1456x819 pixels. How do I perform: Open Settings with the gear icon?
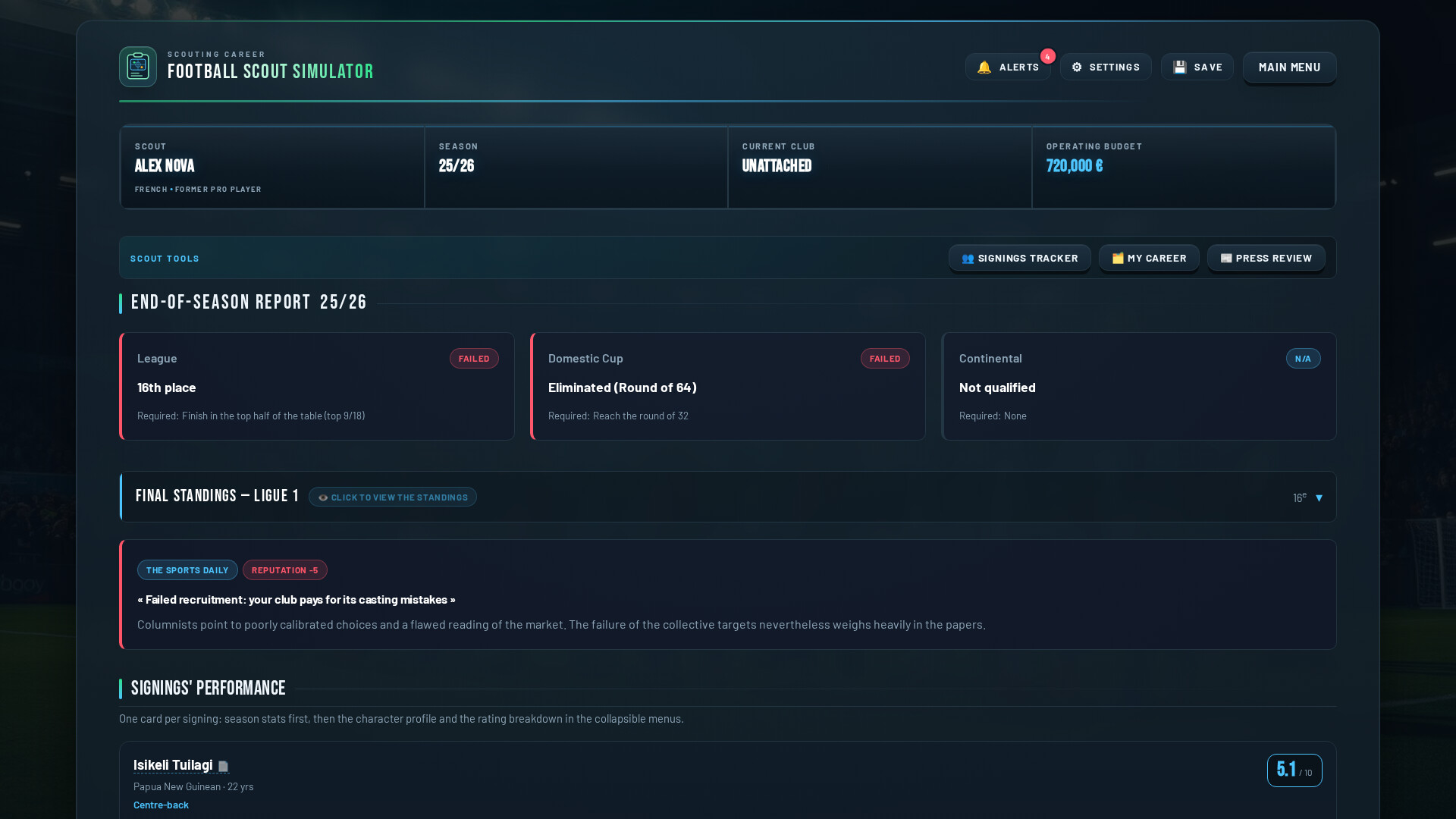coord(1077,67)
